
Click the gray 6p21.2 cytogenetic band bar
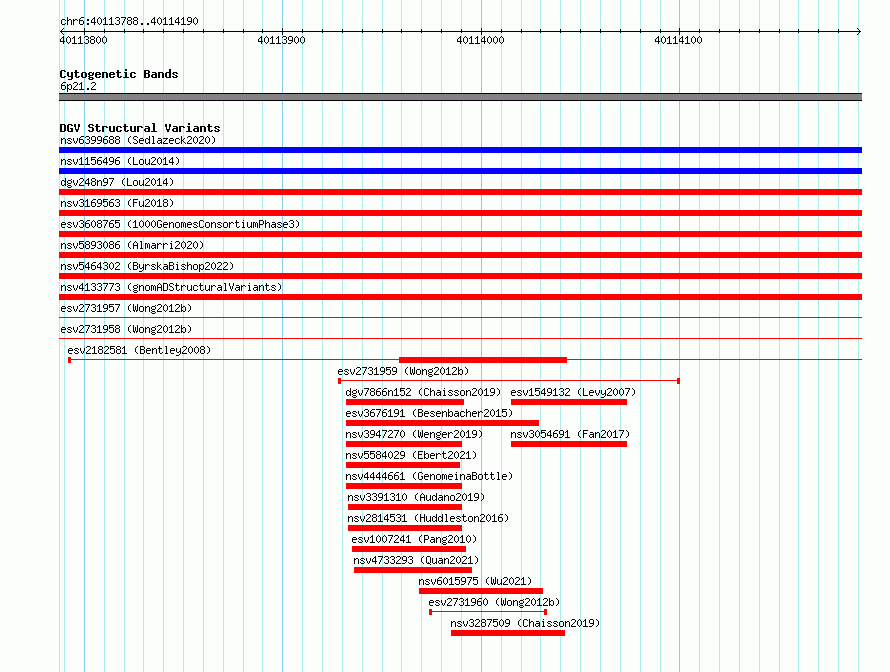click(460, 97)
